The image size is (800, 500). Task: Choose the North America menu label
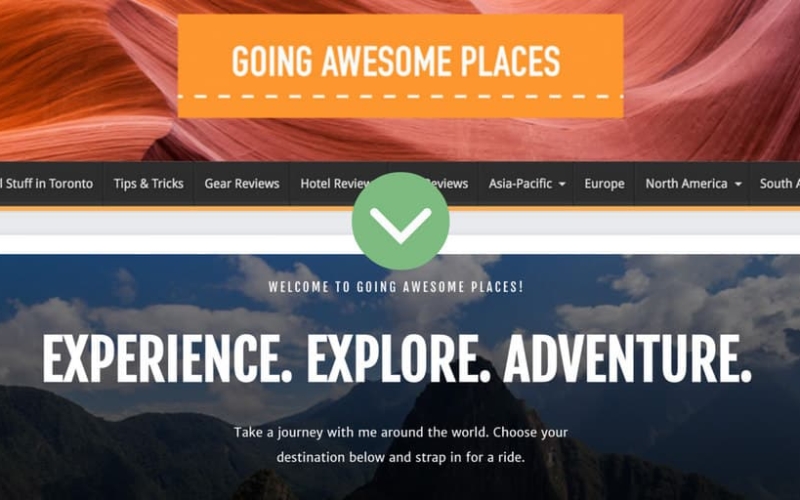click(x=686, y=184)
